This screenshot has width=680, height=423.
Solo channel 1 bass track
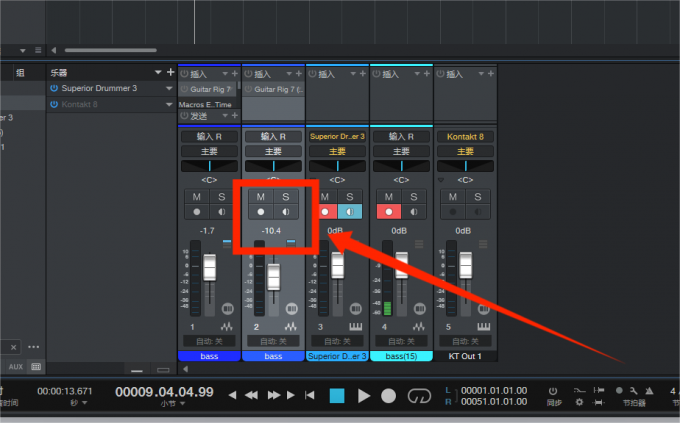tap(220, 197)
